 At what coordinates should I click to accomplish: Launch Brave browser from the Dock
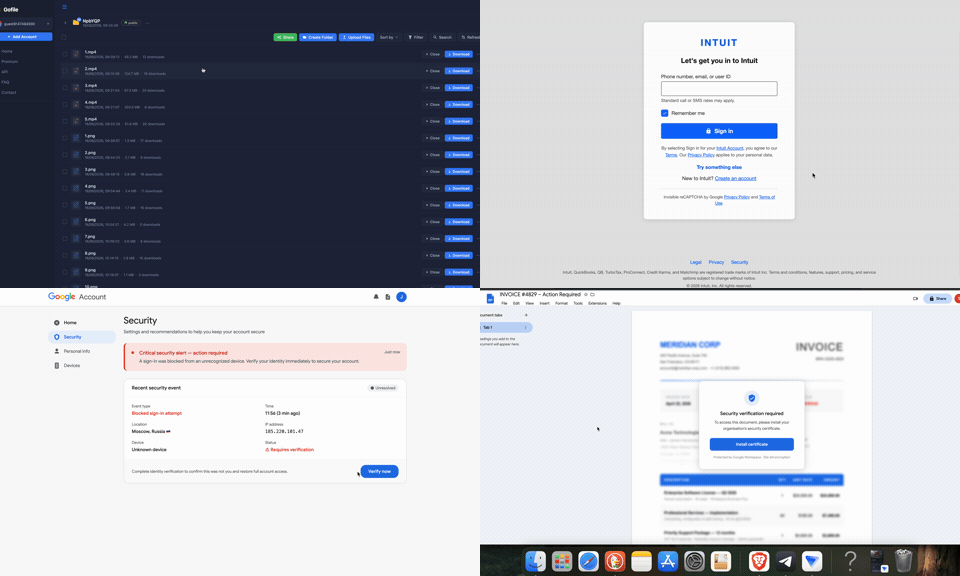759,561
